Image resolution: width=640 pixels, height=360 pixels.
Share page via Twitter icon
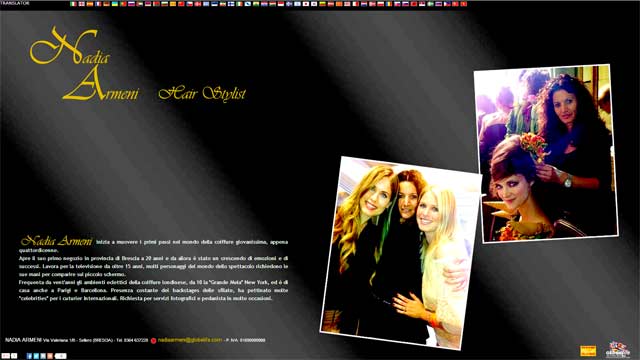coord(36,356)
